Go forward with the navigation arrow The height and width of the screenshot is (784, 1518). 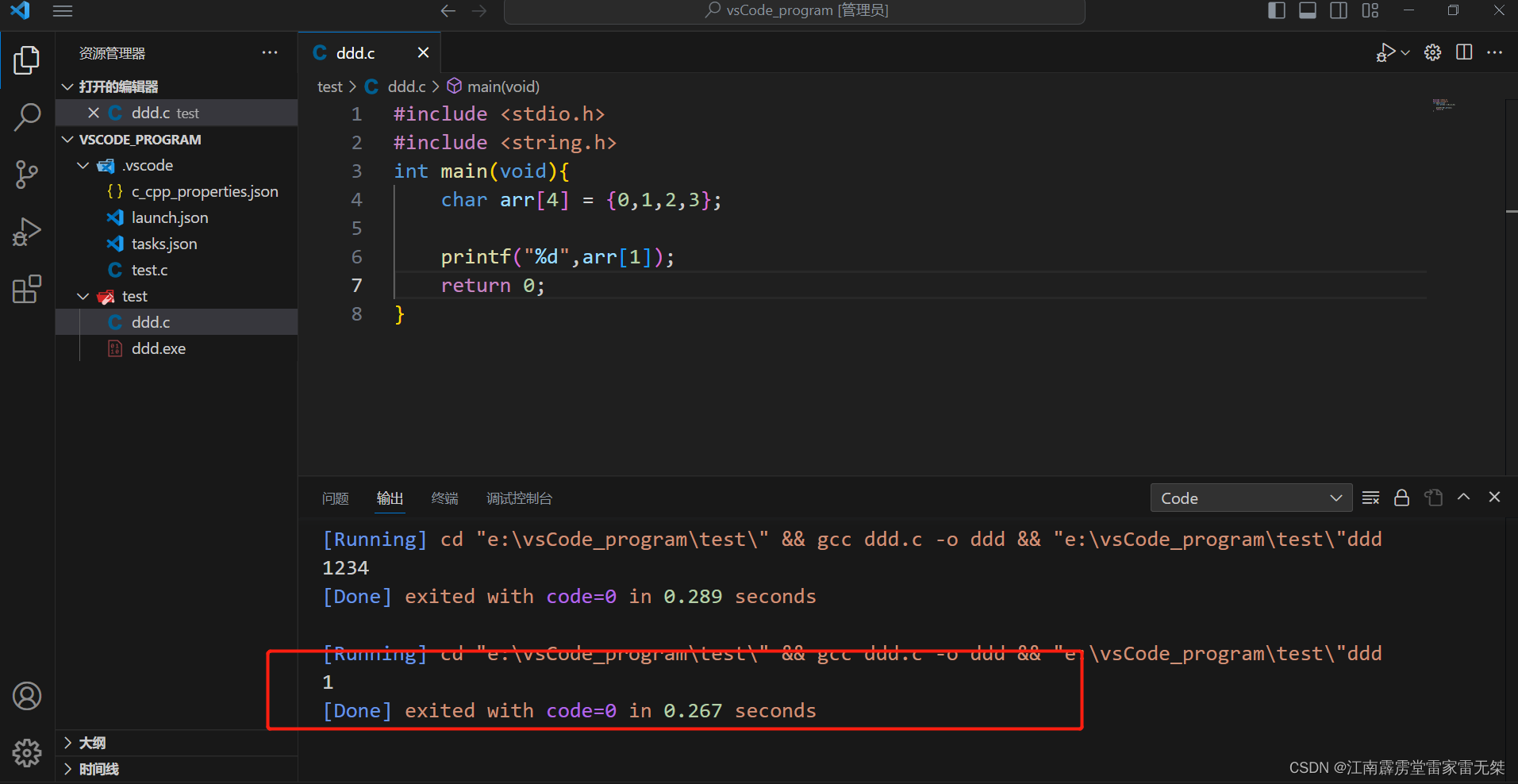point(479,11)
